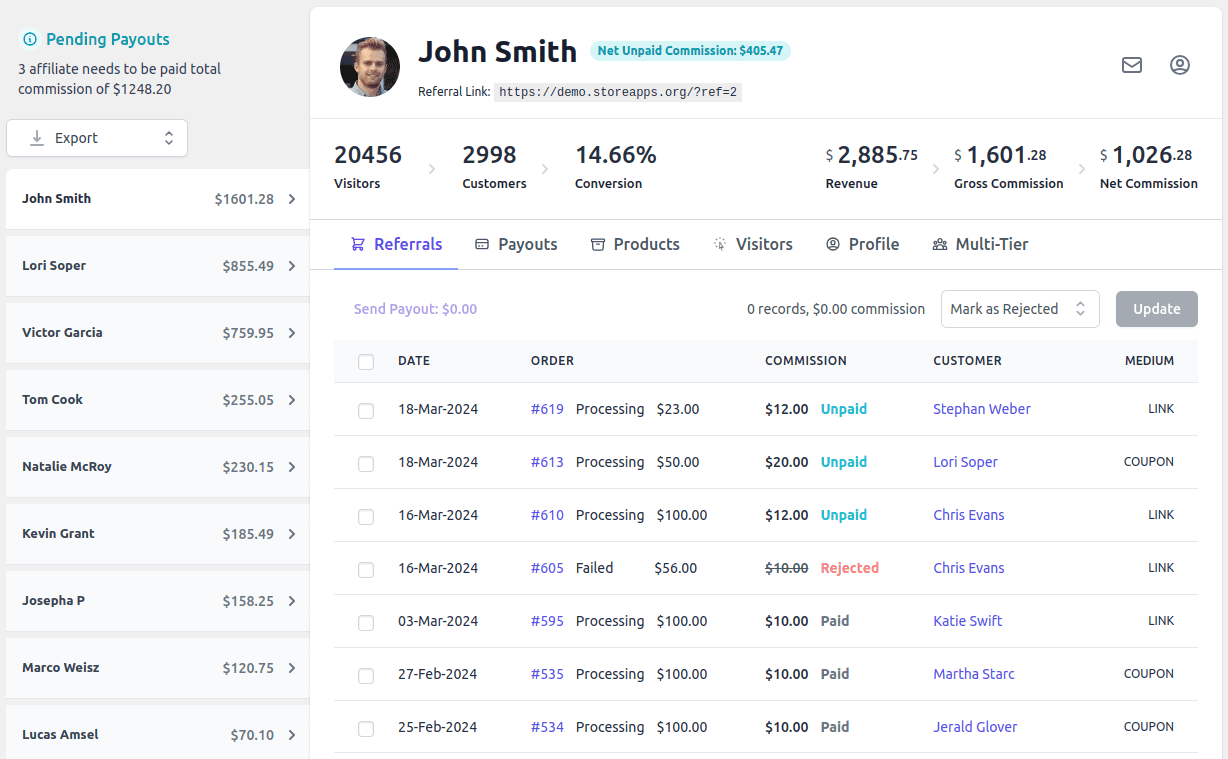The width and height of the screenshot is (1228, 759).
Task: Click the COMMISSION column header
Action: click(806, 361)
